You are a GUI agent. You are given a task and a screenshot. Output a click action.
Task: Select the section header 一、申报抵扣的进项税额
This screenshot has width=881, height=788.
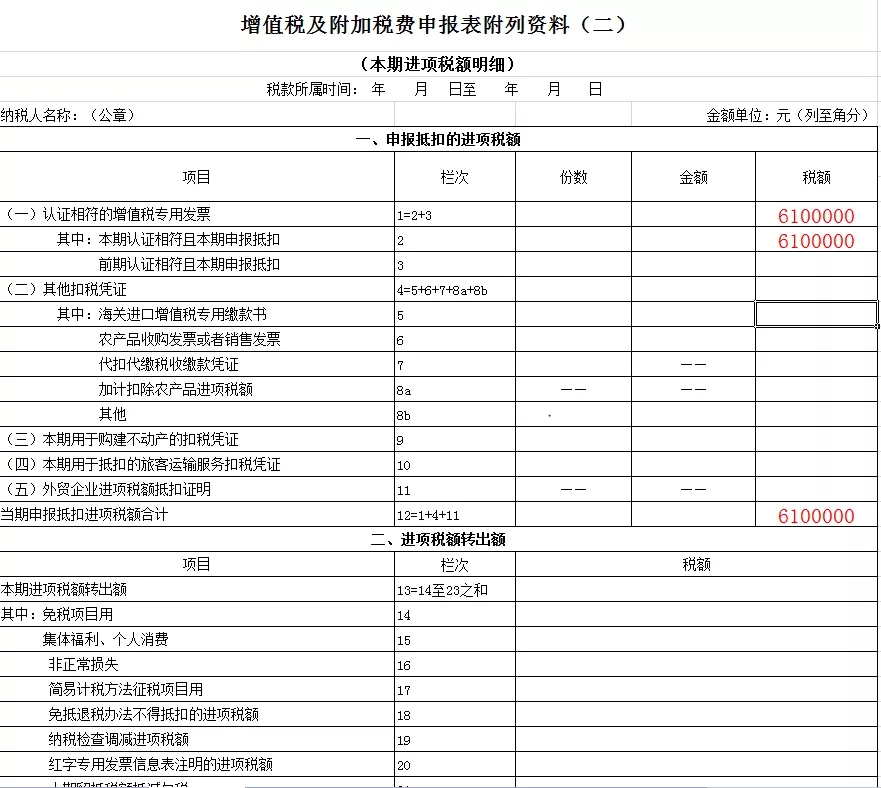440,141
